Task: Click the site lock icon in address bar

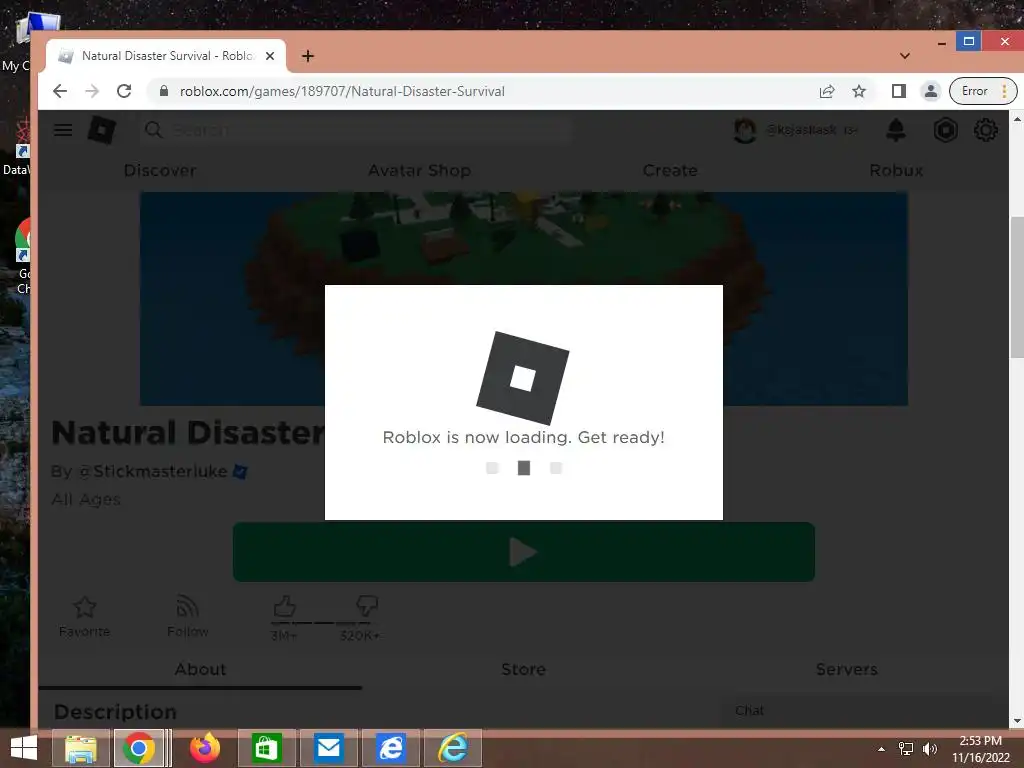Action: [x=164, y=91]
